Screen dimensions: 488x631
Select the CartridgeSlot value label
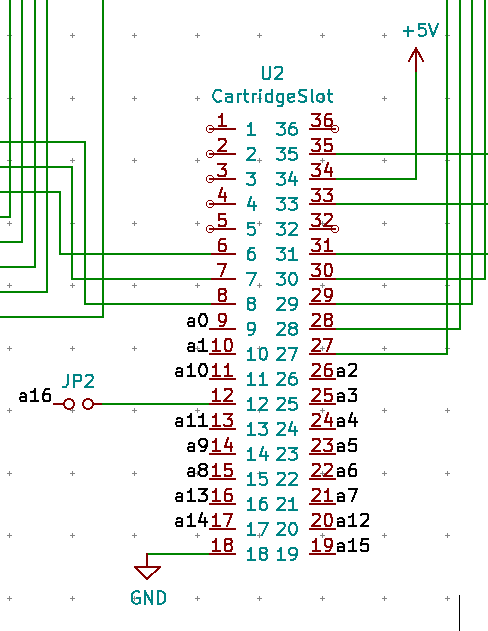tap(272, 97)
